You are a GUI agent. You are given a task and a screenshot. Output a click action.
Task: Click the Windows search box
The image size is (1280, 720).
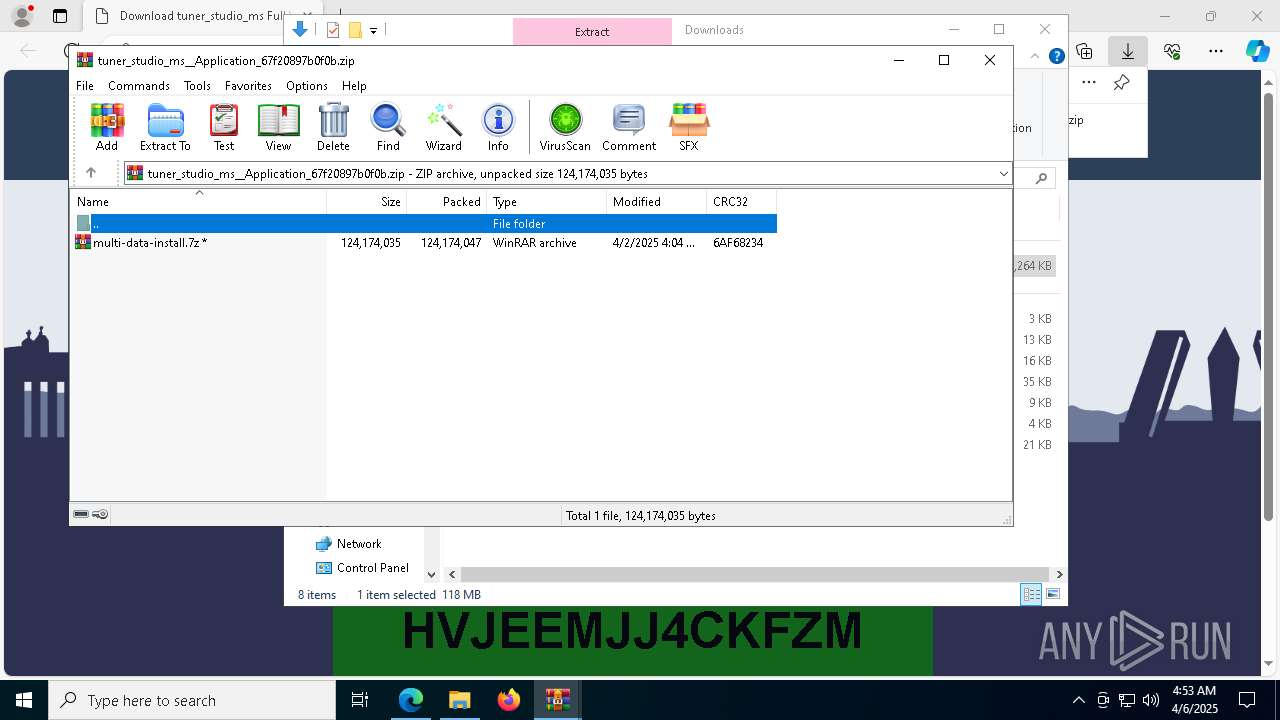pyautogui.click(x=192, y=700)
